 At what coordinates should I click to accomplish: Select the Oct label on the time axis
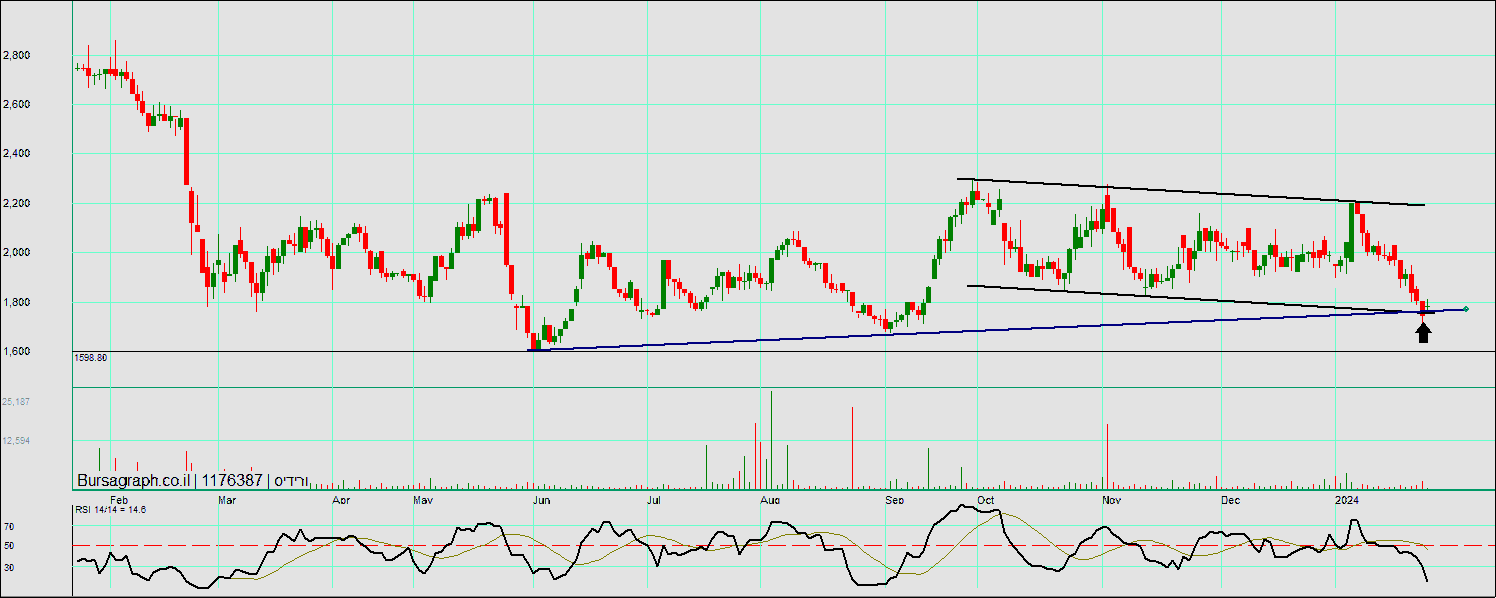coord(985,499)
